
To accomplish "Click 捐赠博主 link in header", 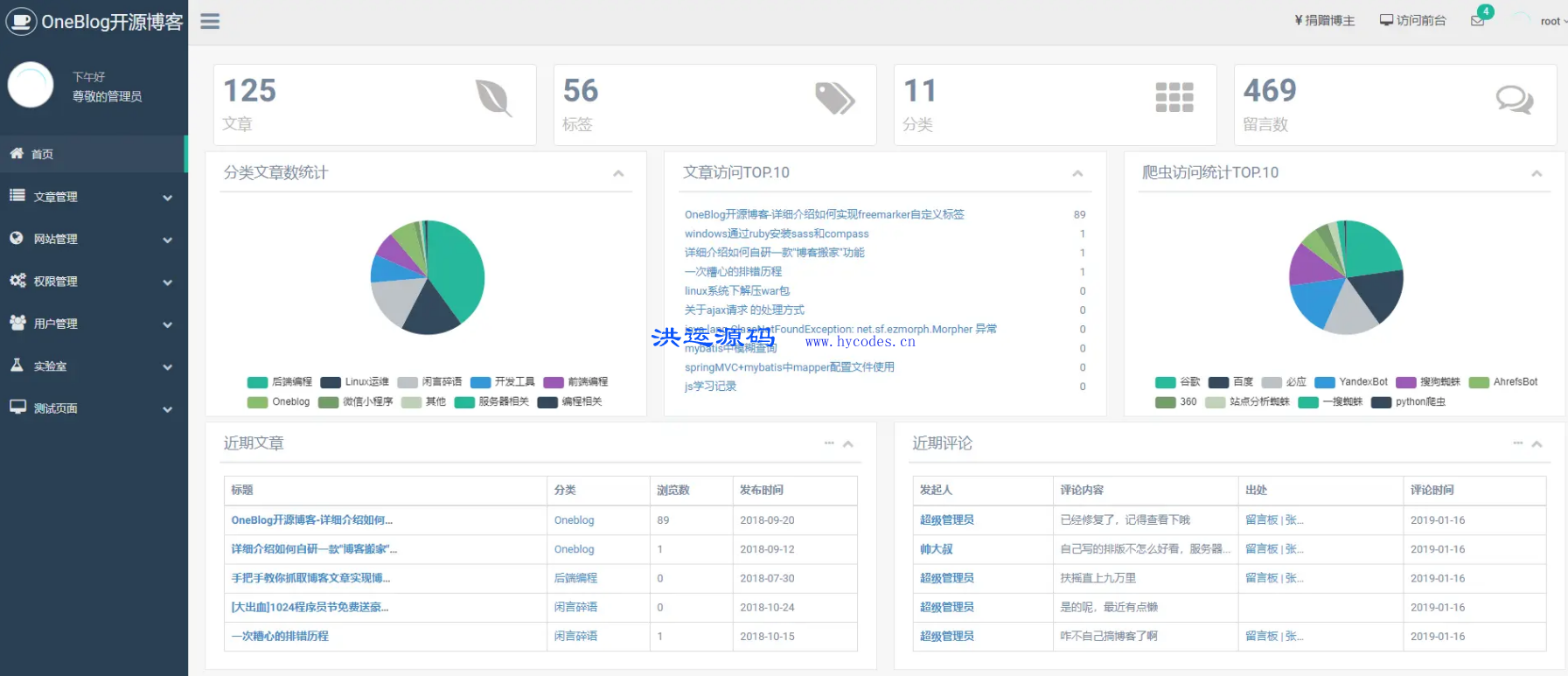I will (1324, 20).
